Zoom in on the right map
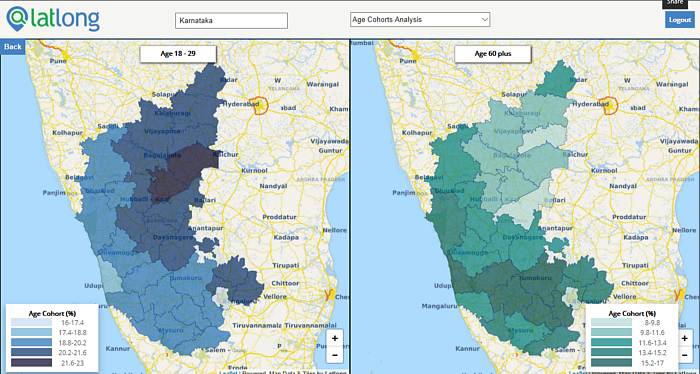 (x=684, y=338)
